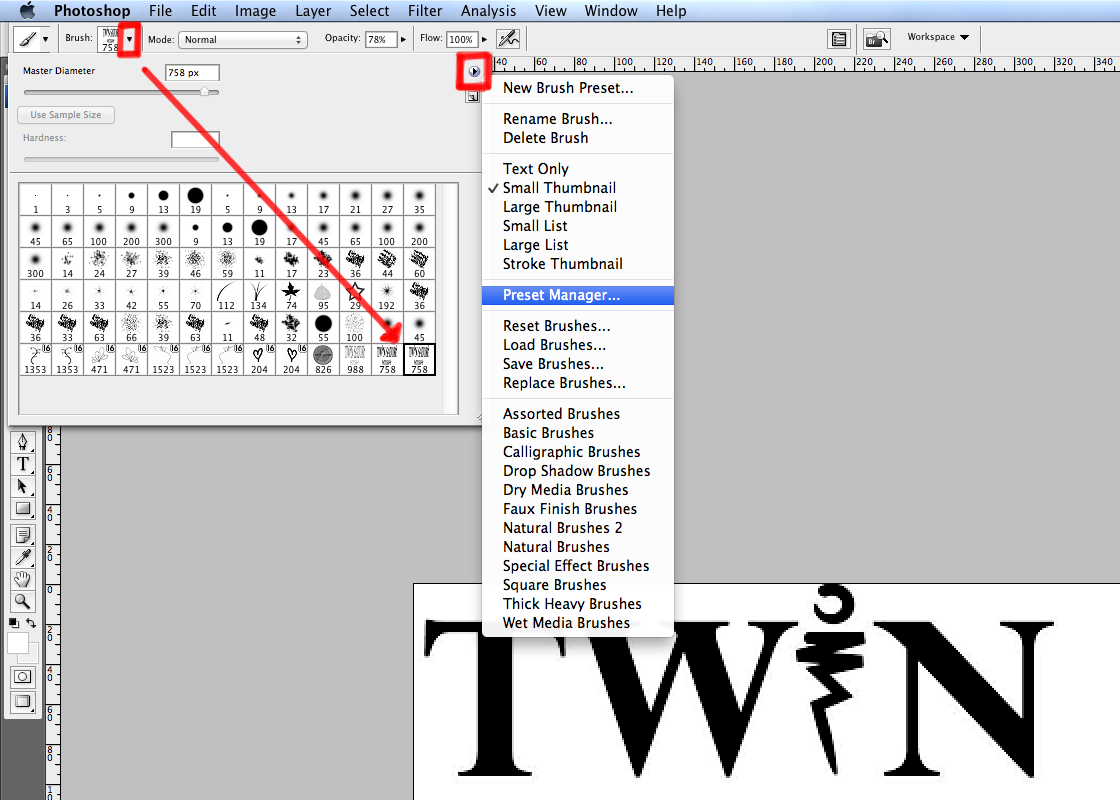Select Load Brushes... menu item
This screenshot has height=800, width=1120.
pos(578,345)
